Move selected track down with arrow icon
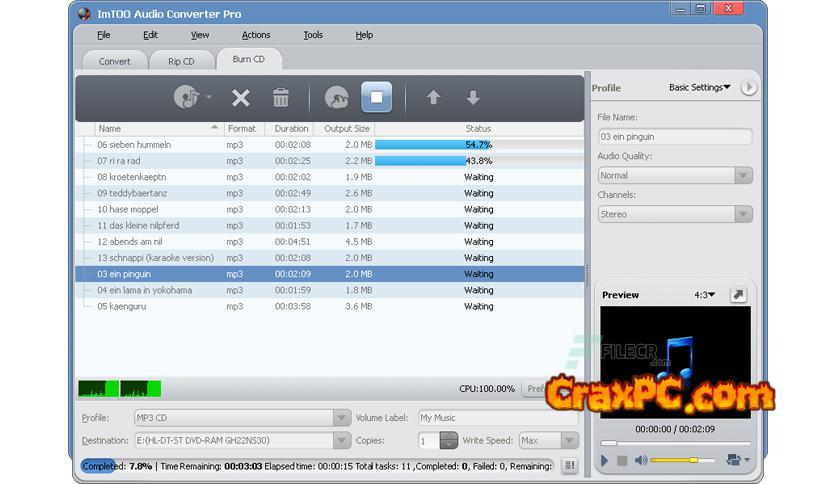The image size is (836, 484). click(473, 97)
